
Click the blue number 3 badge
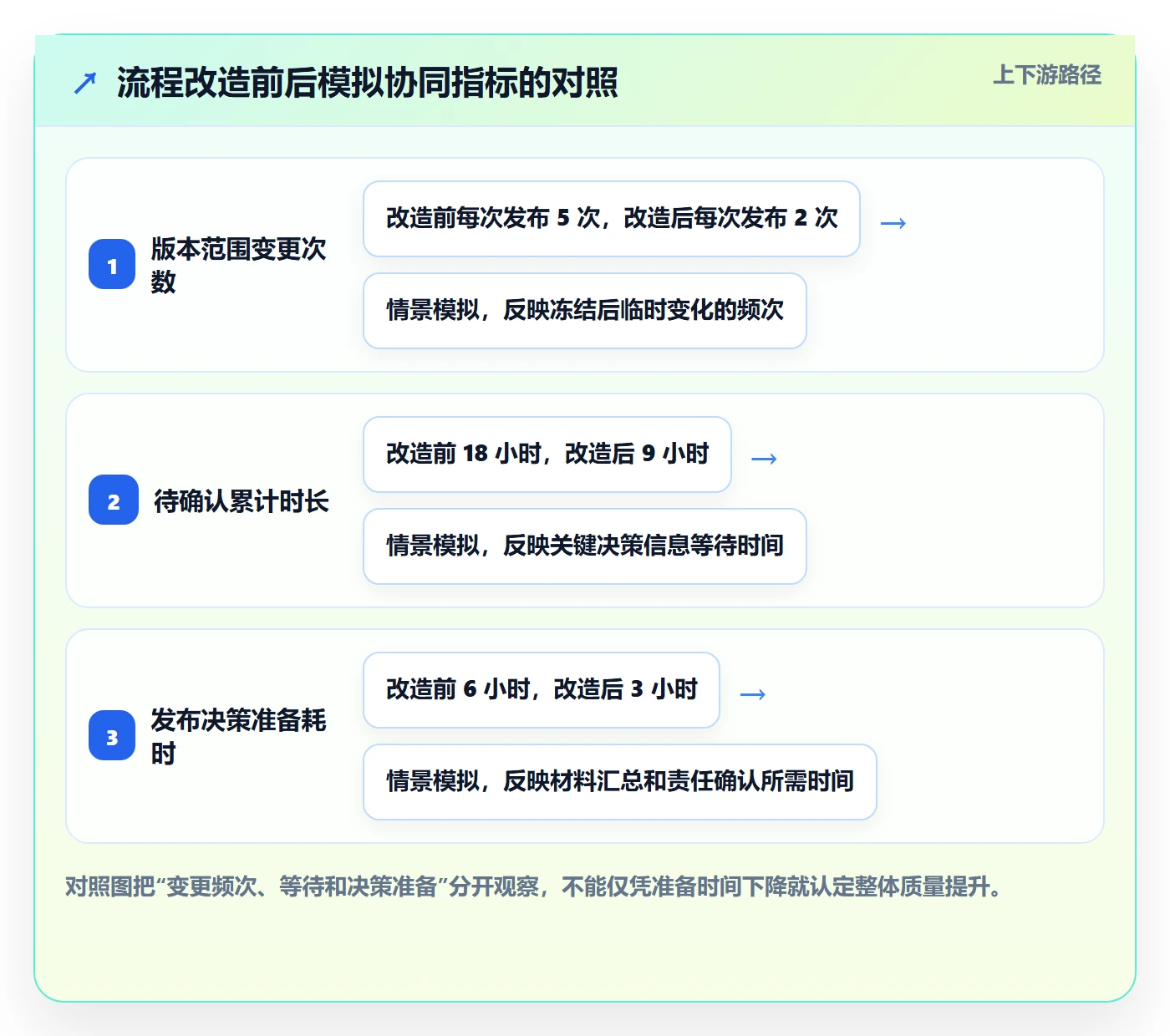tap(112, 736)
